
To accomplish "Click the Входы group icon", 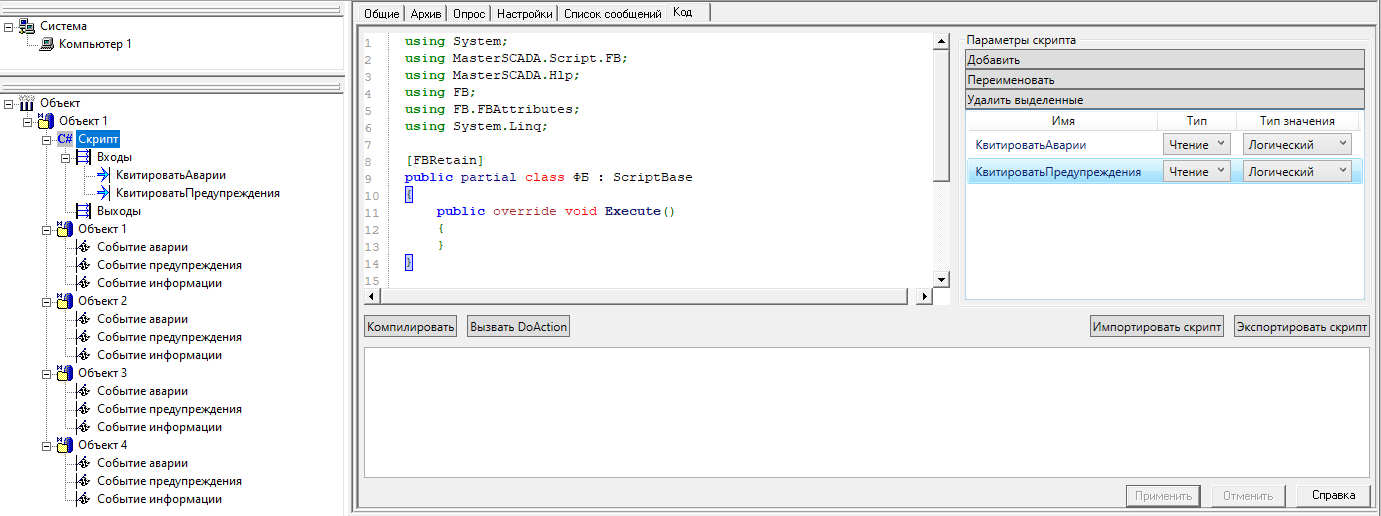I will coord(84,157).
